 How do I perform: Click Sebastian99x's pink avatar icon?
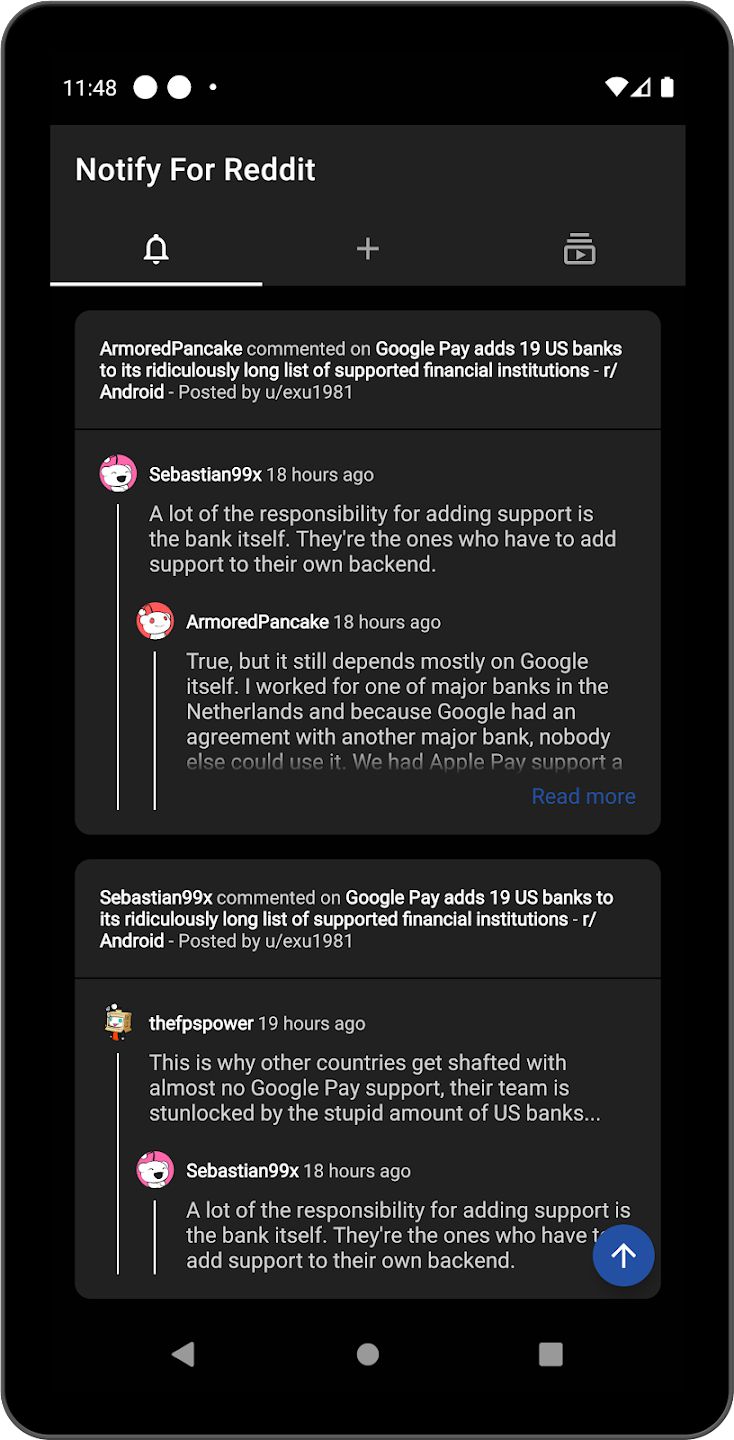[x=119, y=472]
